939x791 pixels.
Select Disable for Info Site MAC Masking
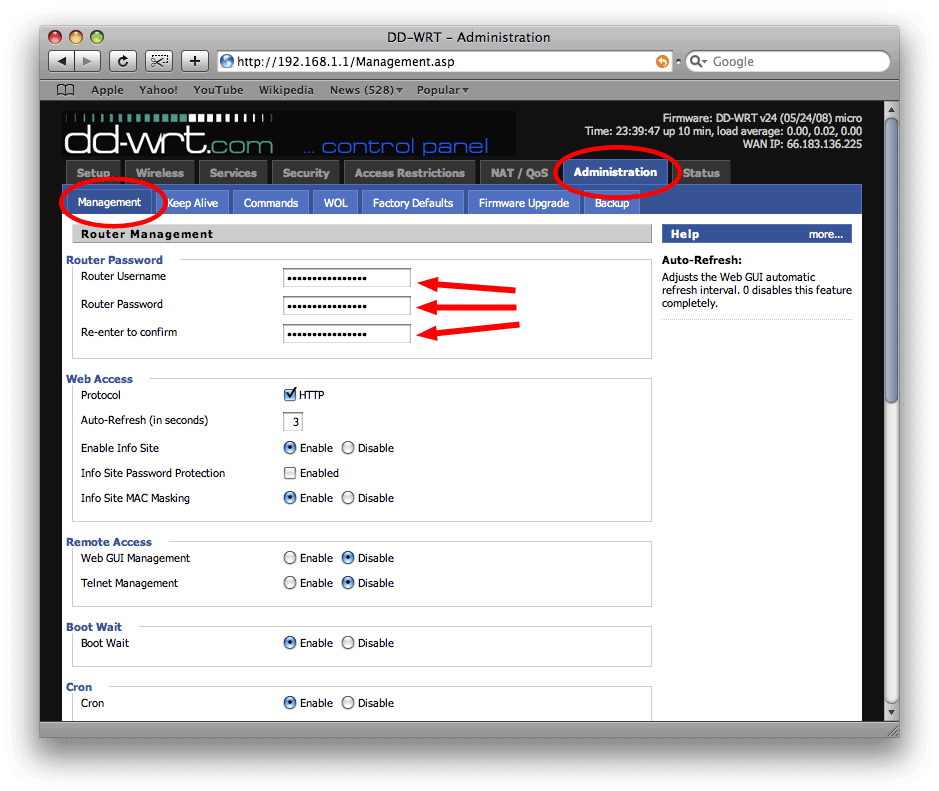(x=348, y=498)
